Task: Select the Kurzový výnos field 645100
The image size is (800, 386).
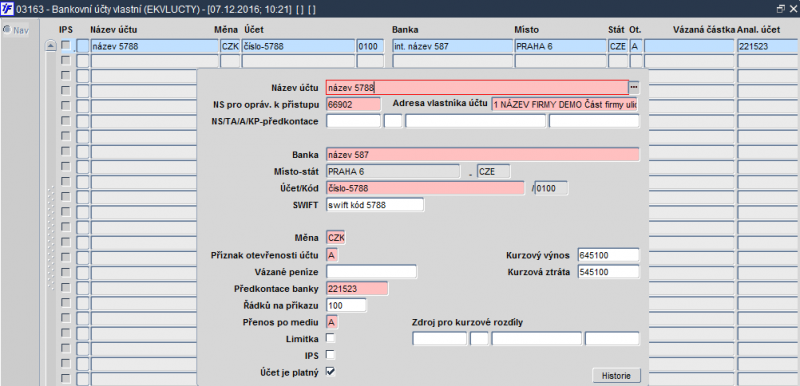Action: (x=608, y=254)
